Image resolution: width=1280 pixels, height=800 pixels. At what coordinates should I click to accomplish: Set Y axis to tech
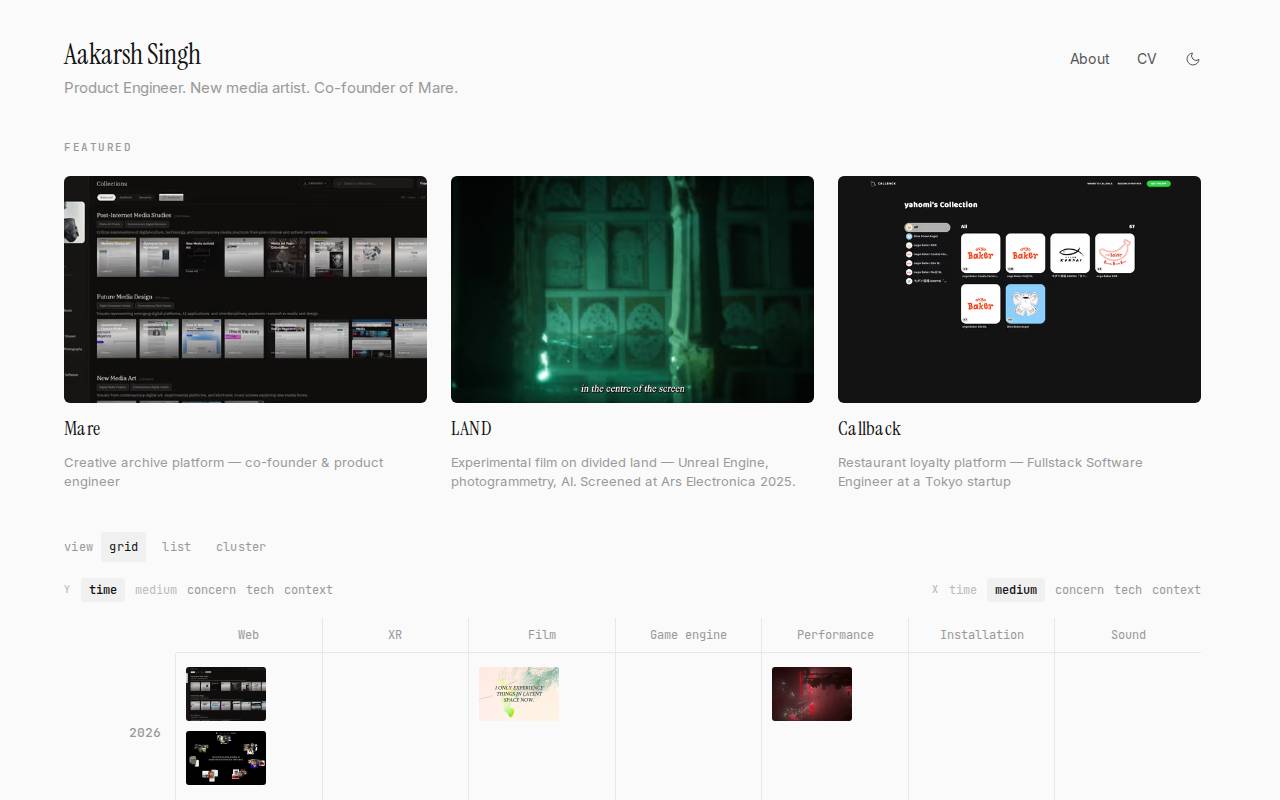260,590
